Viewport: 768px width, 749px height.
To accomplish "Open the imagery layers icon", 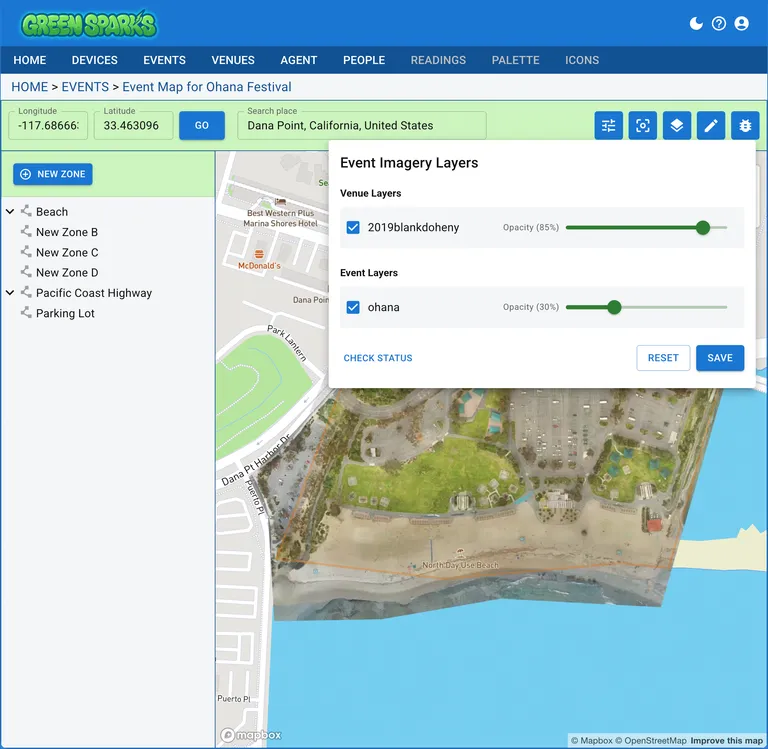I will [x=677, y=126].
